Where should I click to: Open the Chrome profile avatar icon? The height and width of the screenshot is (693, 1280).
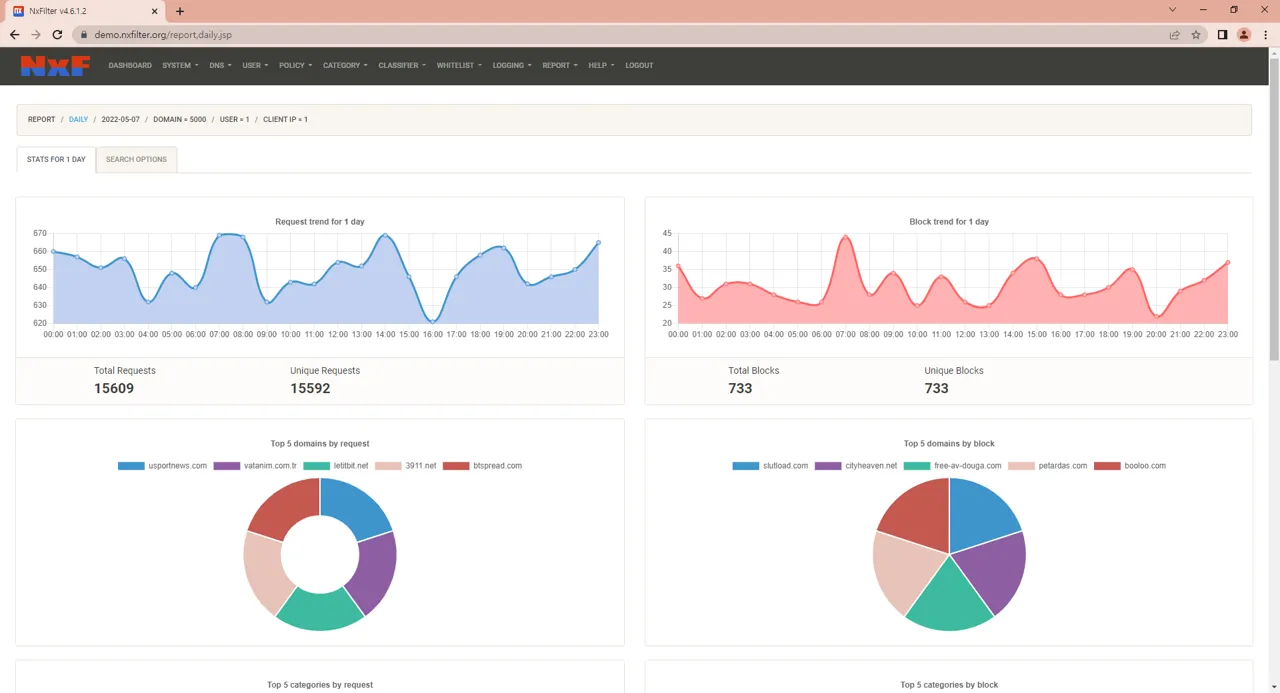1244,35
